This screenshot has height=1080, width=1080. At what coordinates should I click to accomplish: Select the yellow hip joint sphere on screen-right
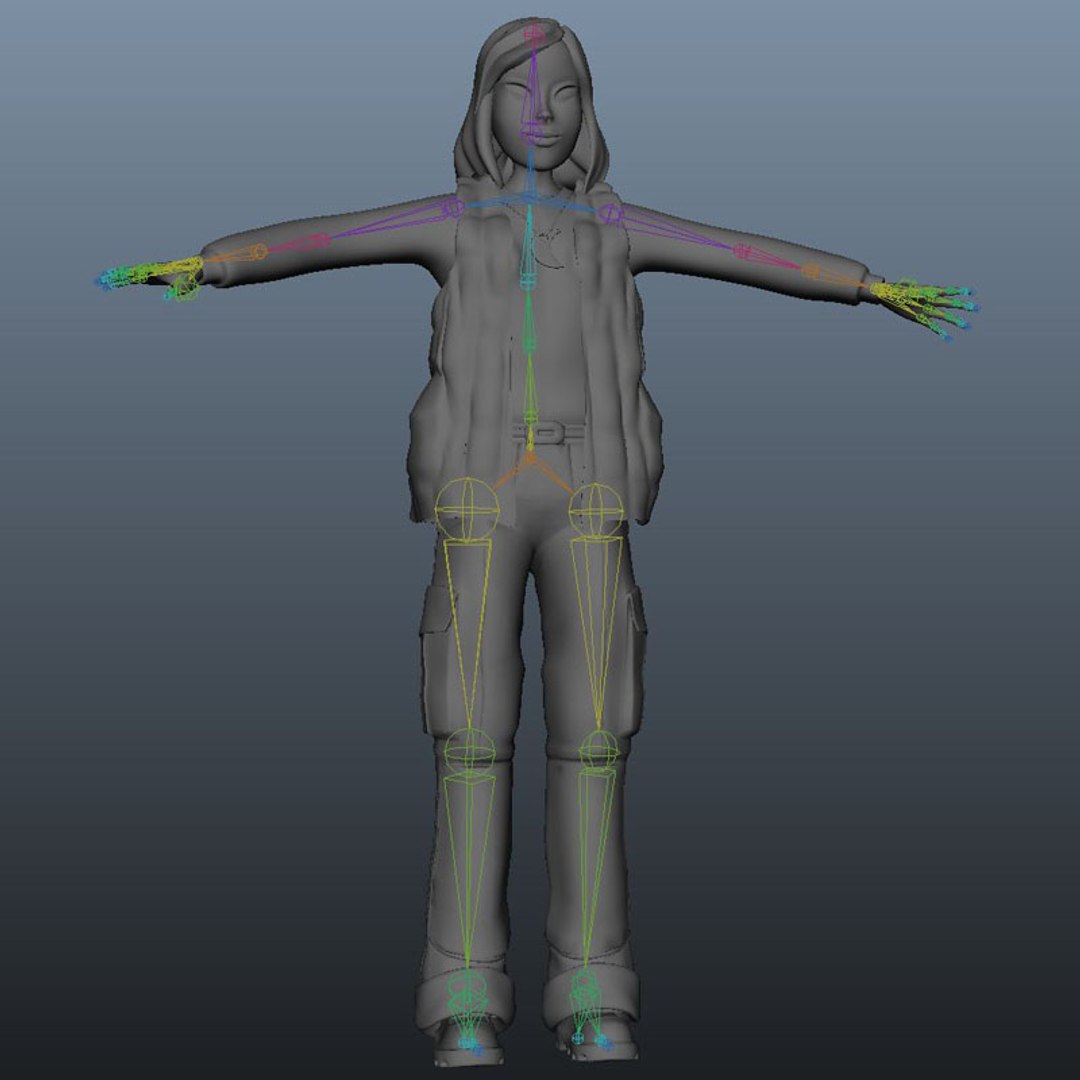[596, 510]
